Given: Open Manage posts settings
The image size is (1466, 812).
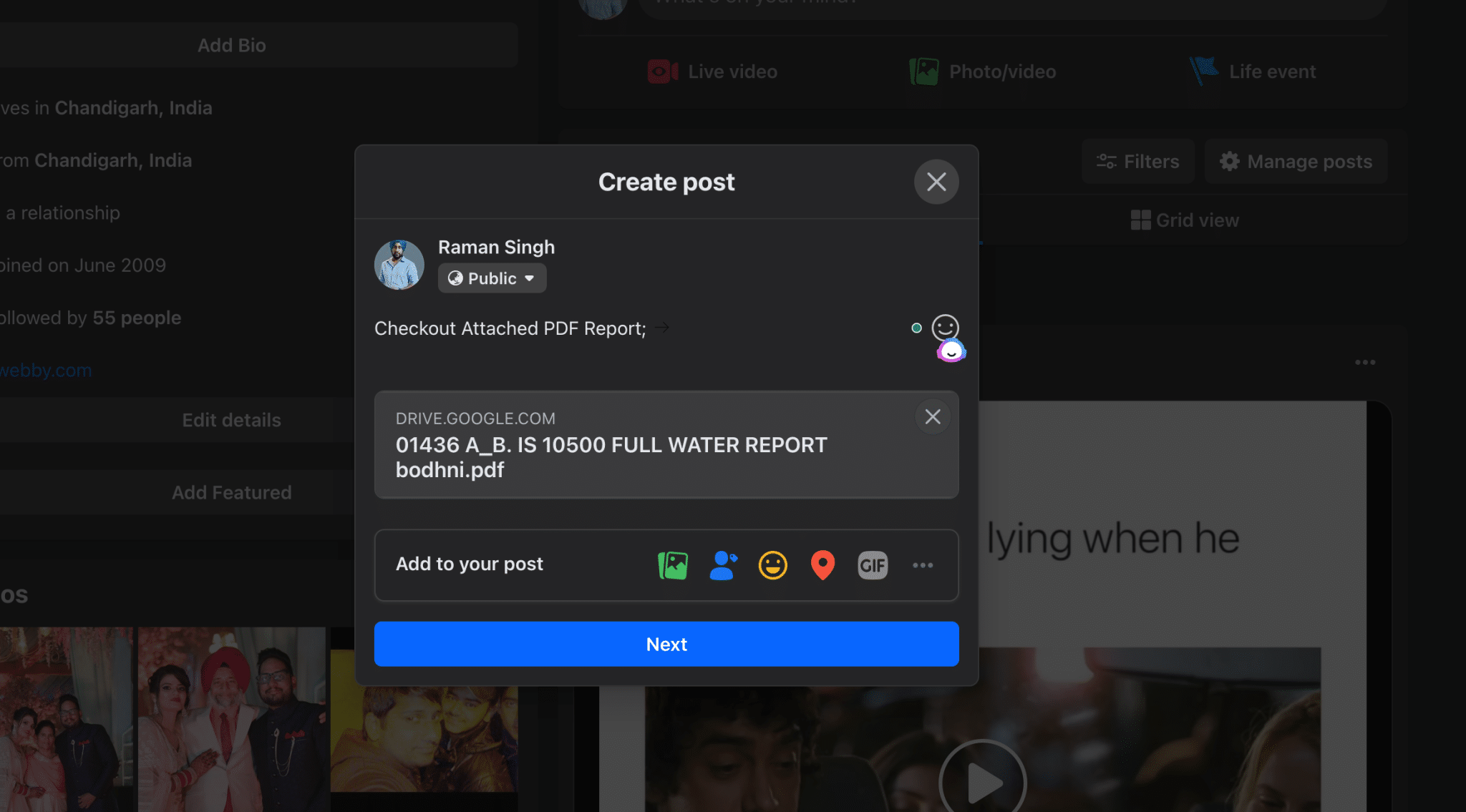Looking at the screenshot, I should (1296, 162).
